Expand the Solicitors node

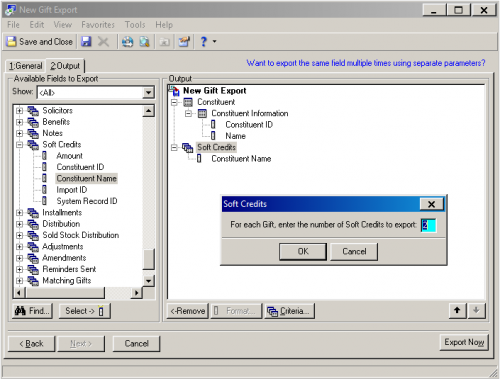19,110
